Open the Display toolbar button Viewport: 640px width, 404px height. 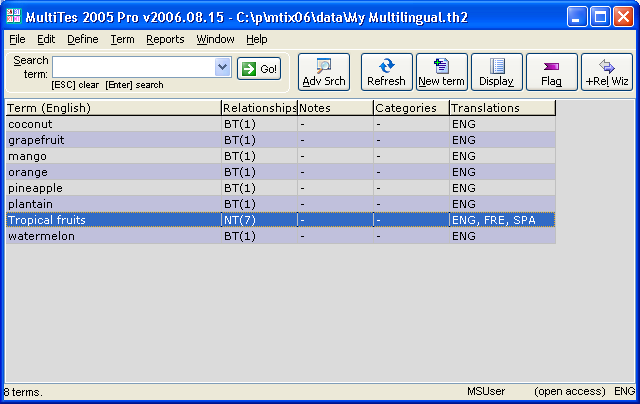pyautogui.click(x=496, y=72)
